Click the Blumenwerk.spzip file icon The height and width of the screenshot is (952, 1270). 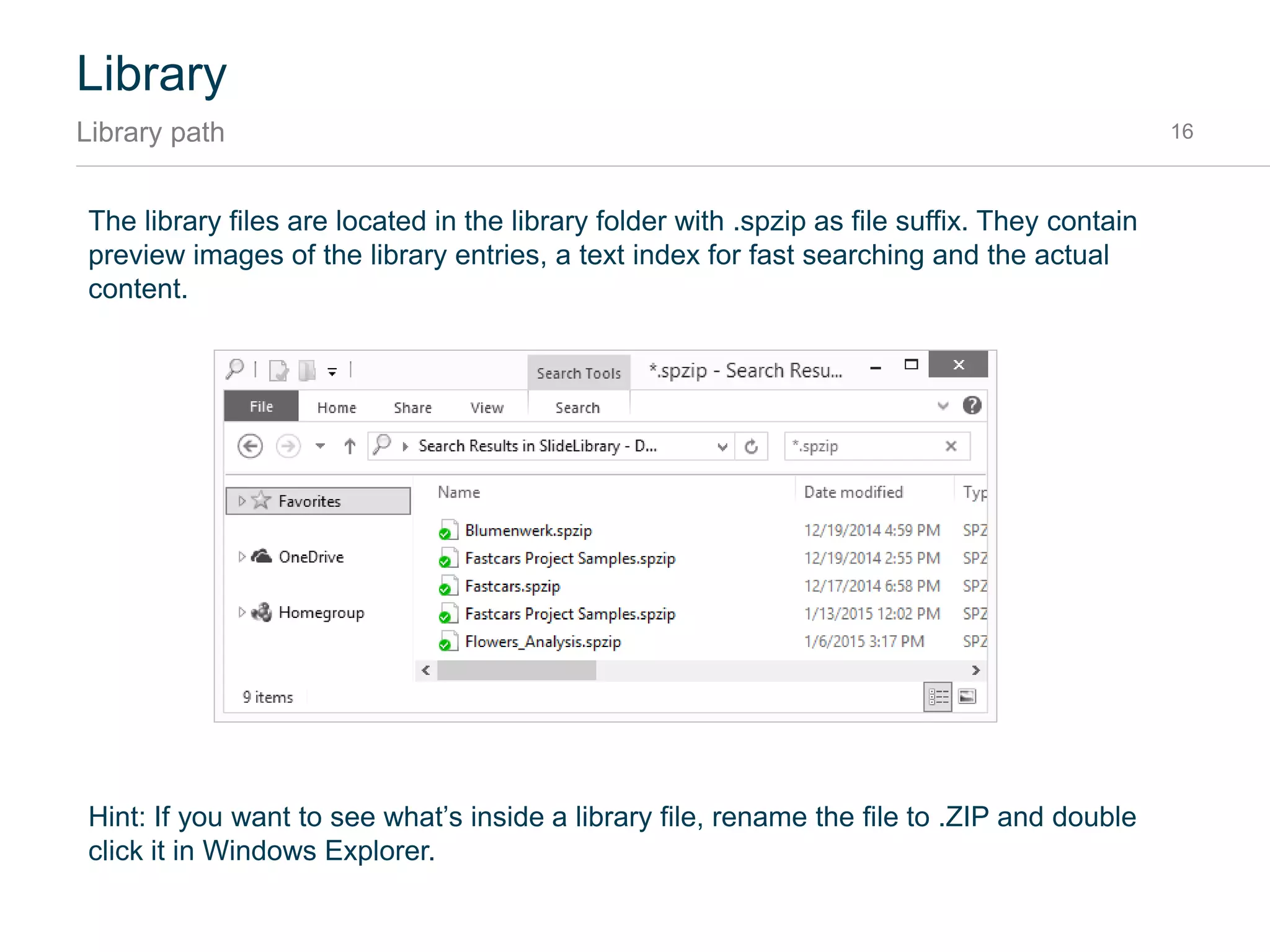pyautogui.click(x=448, y=530)
